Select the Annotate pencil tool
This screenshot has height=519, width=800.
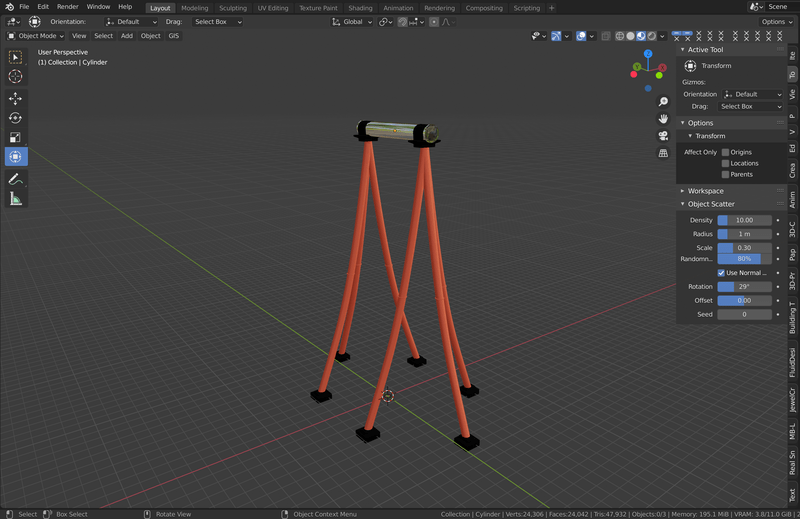(x=15, y=179)
